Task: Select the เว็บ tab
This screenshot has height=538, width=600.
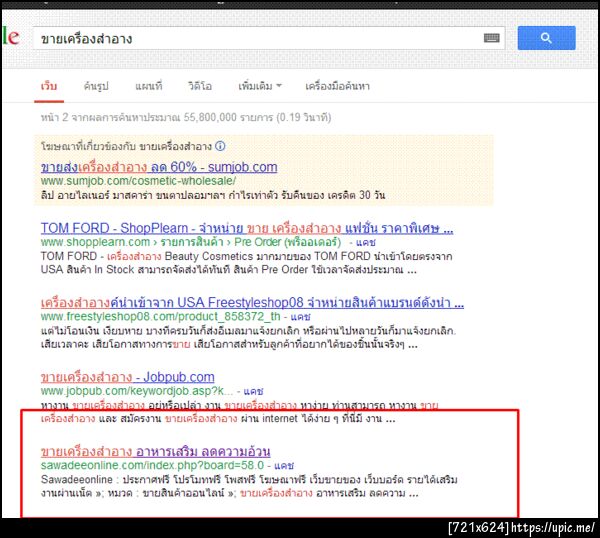Action: pyautogui.click(x=49, y=86)
